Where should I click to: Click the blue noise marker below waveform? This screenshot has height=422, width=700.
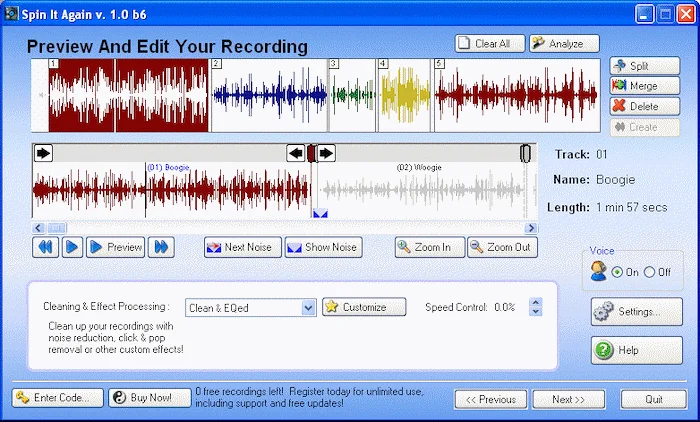[320, 213]
